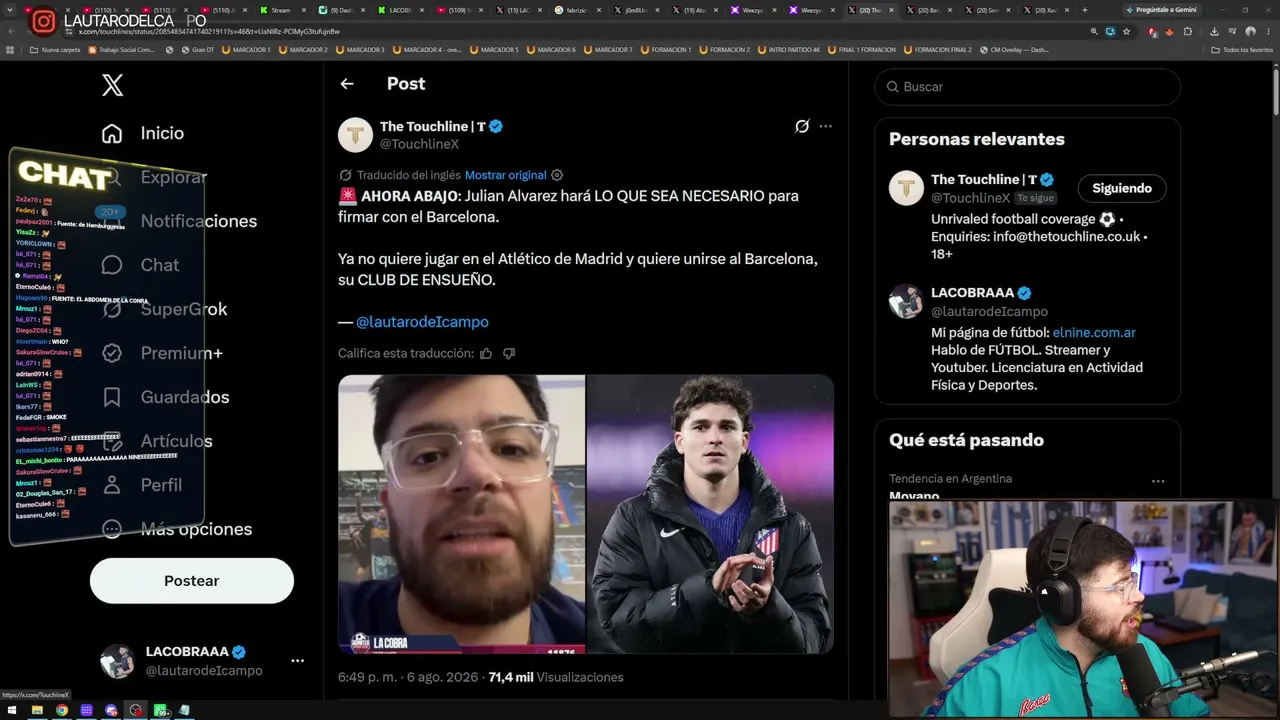Open more options in Qué está pasando
1280x720 pixels.
point(1158,481)
